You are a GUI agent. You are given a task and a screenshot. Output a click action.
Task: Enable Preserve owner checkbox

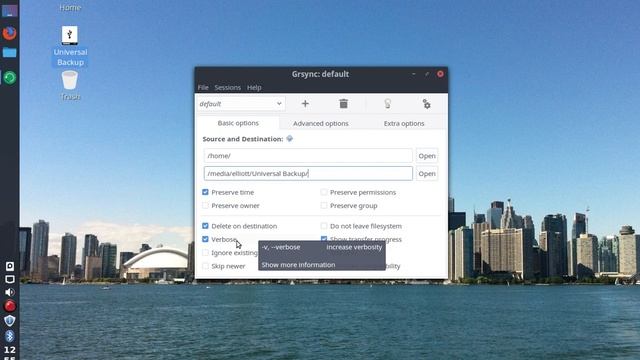coord(205,205)
